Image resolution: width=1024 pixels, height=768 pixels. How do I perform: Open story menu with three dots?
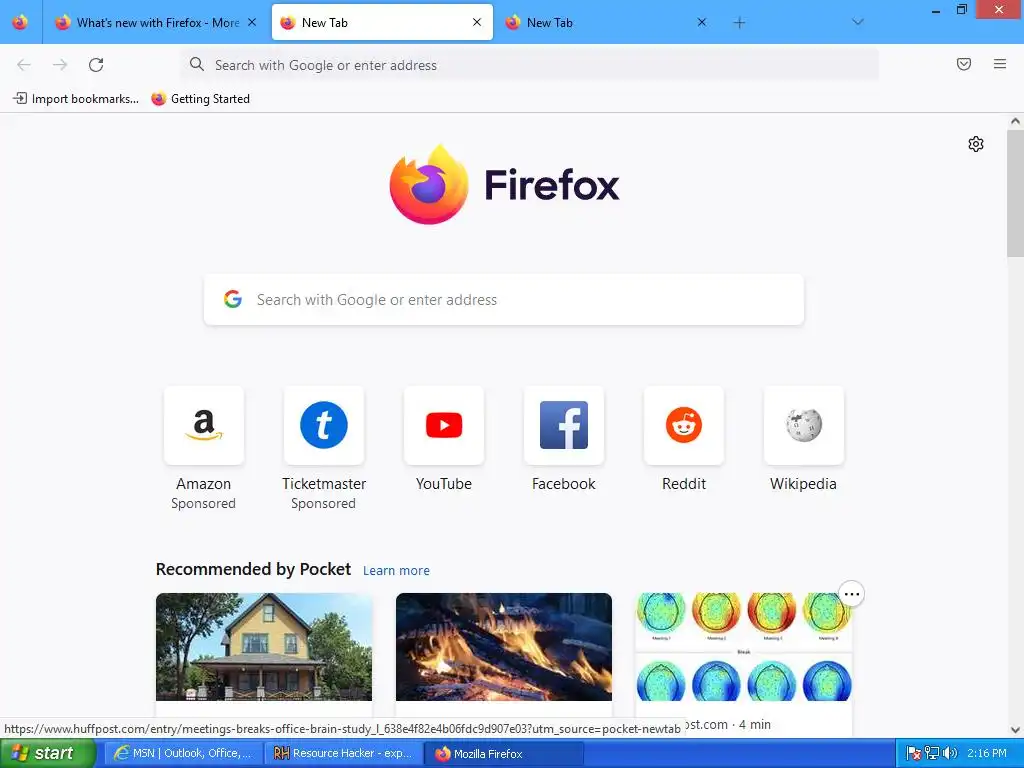(x=852, y=594)
